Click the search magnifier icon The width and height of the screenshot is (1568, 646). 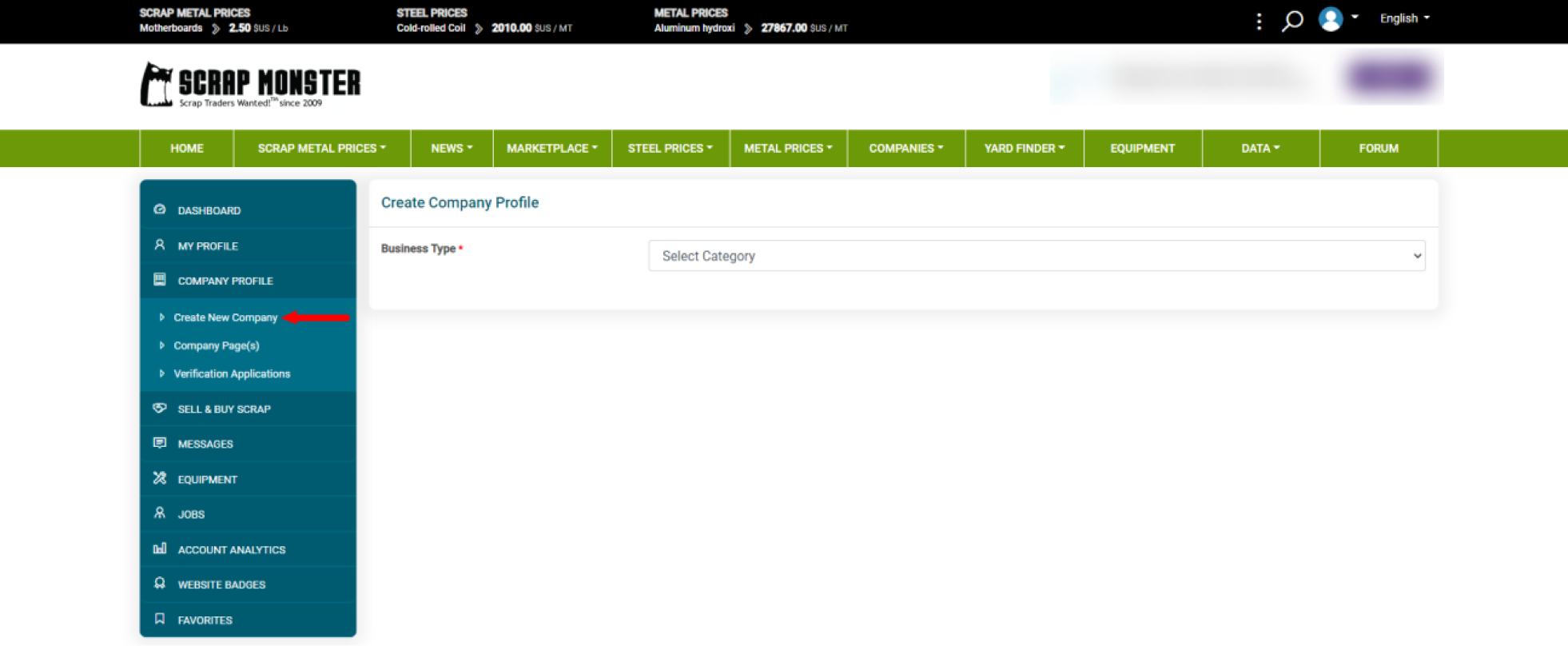click(1291, 20)
